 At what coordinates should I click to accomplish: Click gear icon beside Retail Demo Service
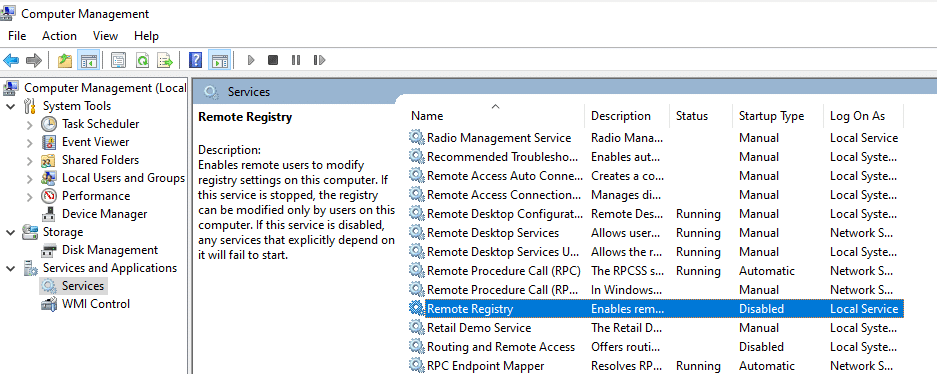416,327
